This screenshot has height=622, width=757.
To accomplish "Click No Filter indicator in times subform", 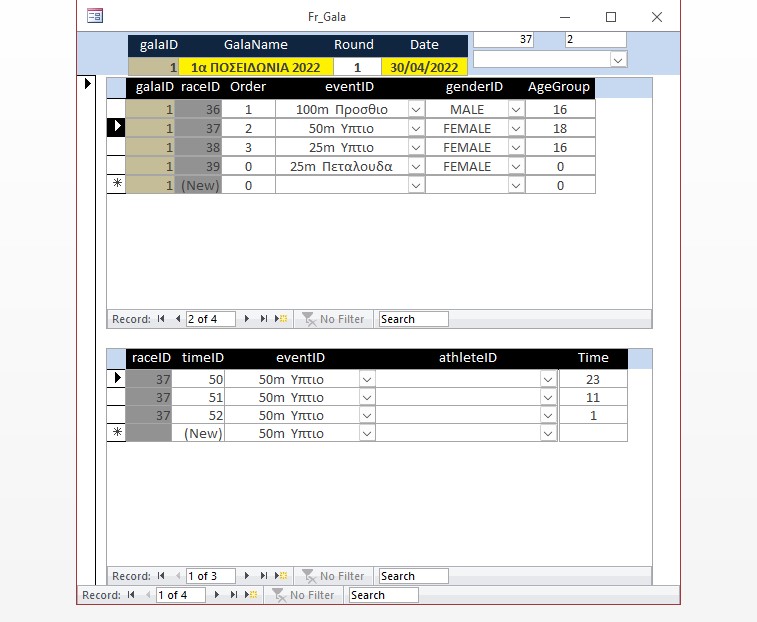I will click(333, 576).
